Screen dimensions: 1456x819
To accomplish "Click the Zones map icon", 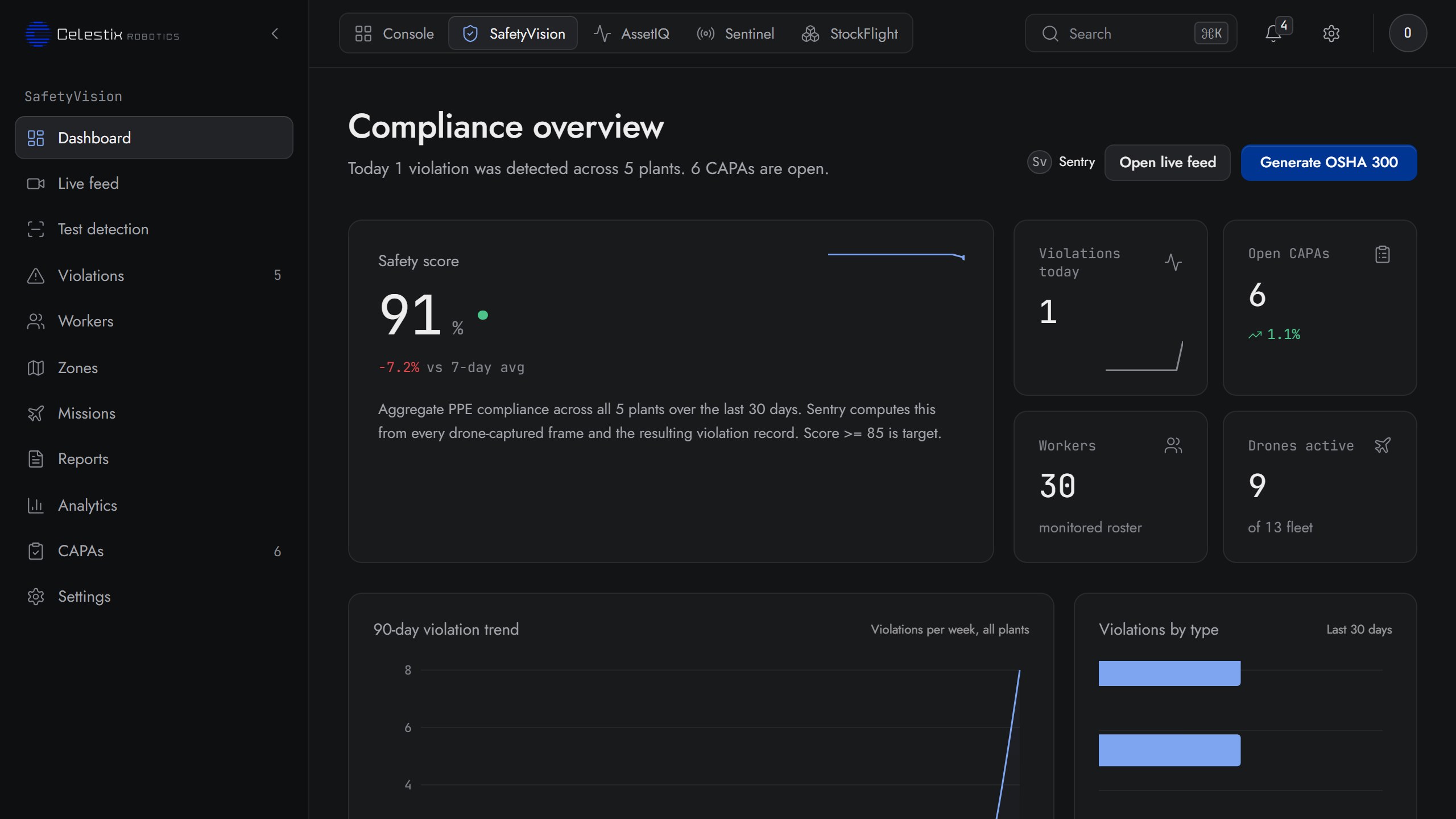I will [36, 368].
